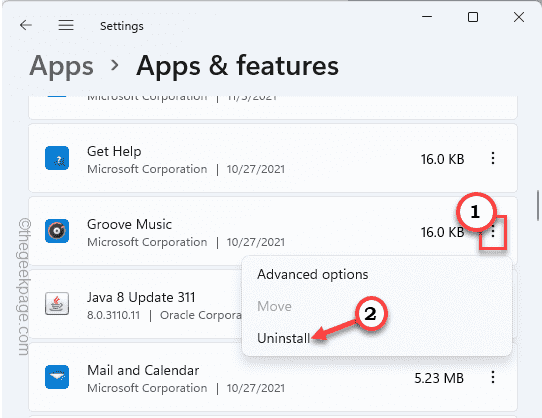This screenshot has width=542, height=418.
Task: Select the Mail and Calendar app name
Action: click(x=143, y=370)
